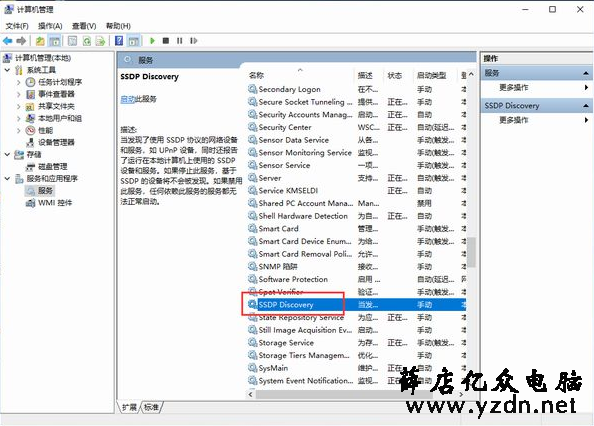This screenshot has width=594, height=426.
Task: Click the blue Help question mark icon
Action: tap(119, 41)
